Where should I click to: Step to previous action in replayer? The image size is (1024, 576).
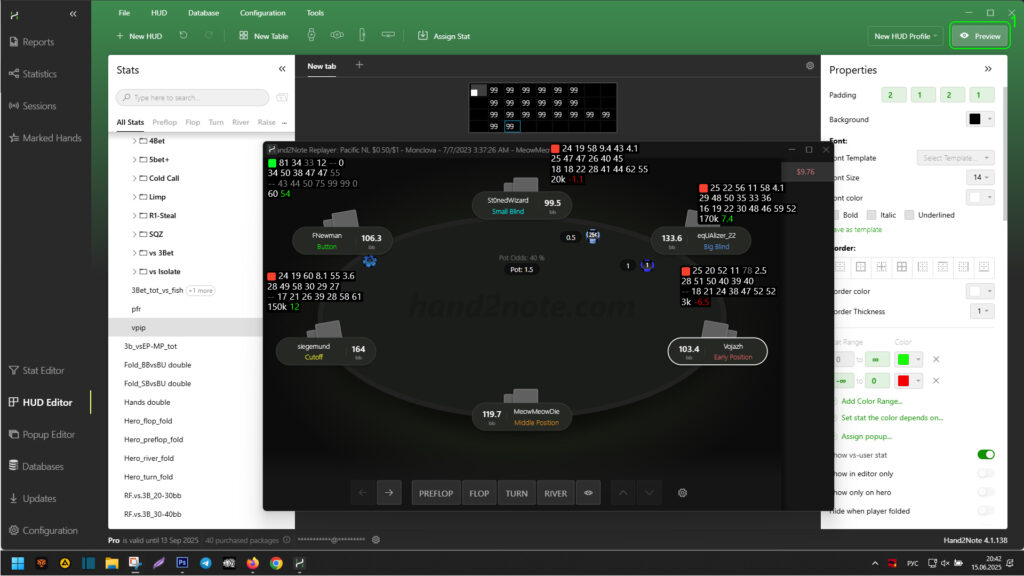(362, 493)
